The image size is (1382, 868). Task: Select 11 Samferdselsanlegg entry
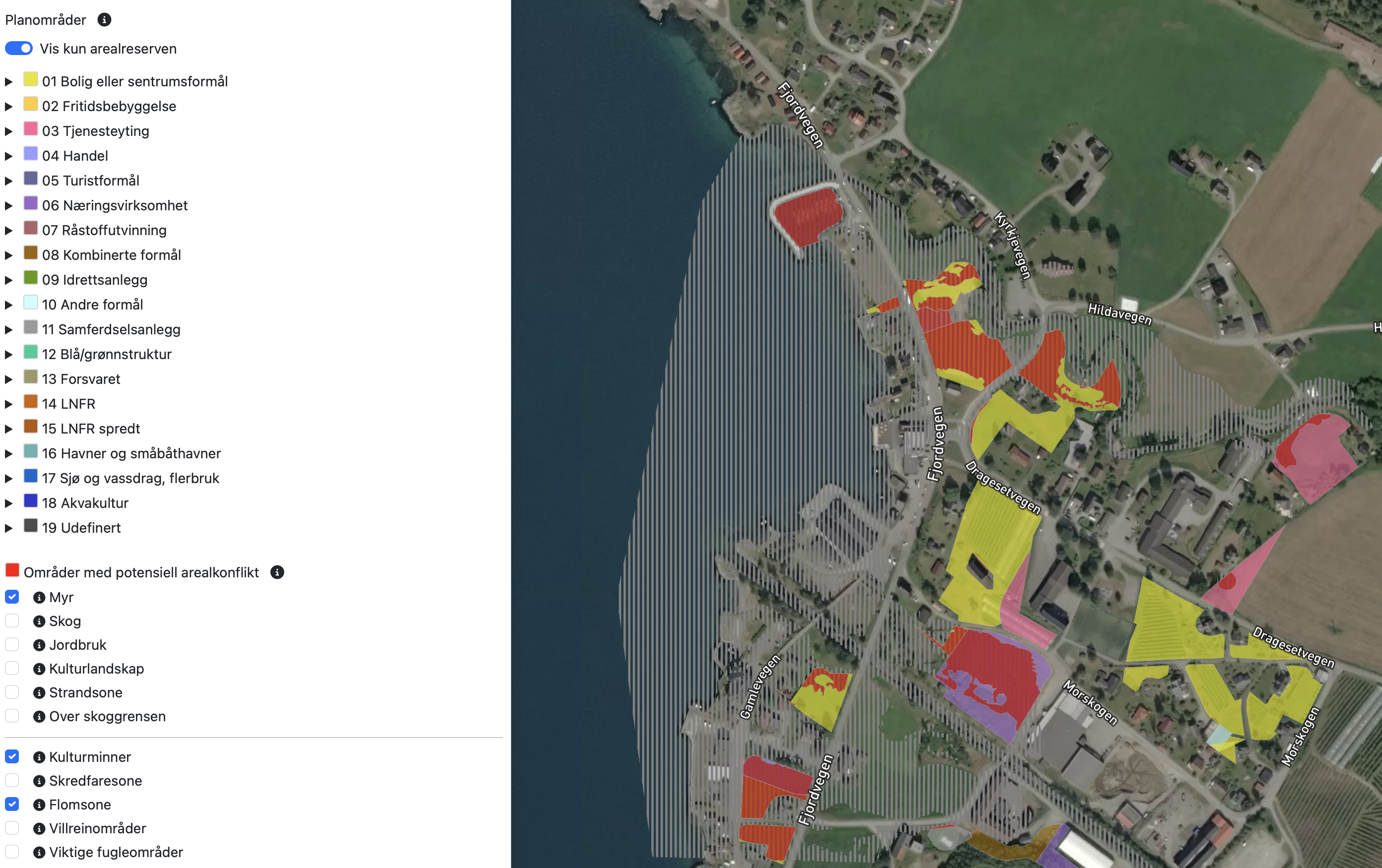pyautogui.click(x=111, y=329)
